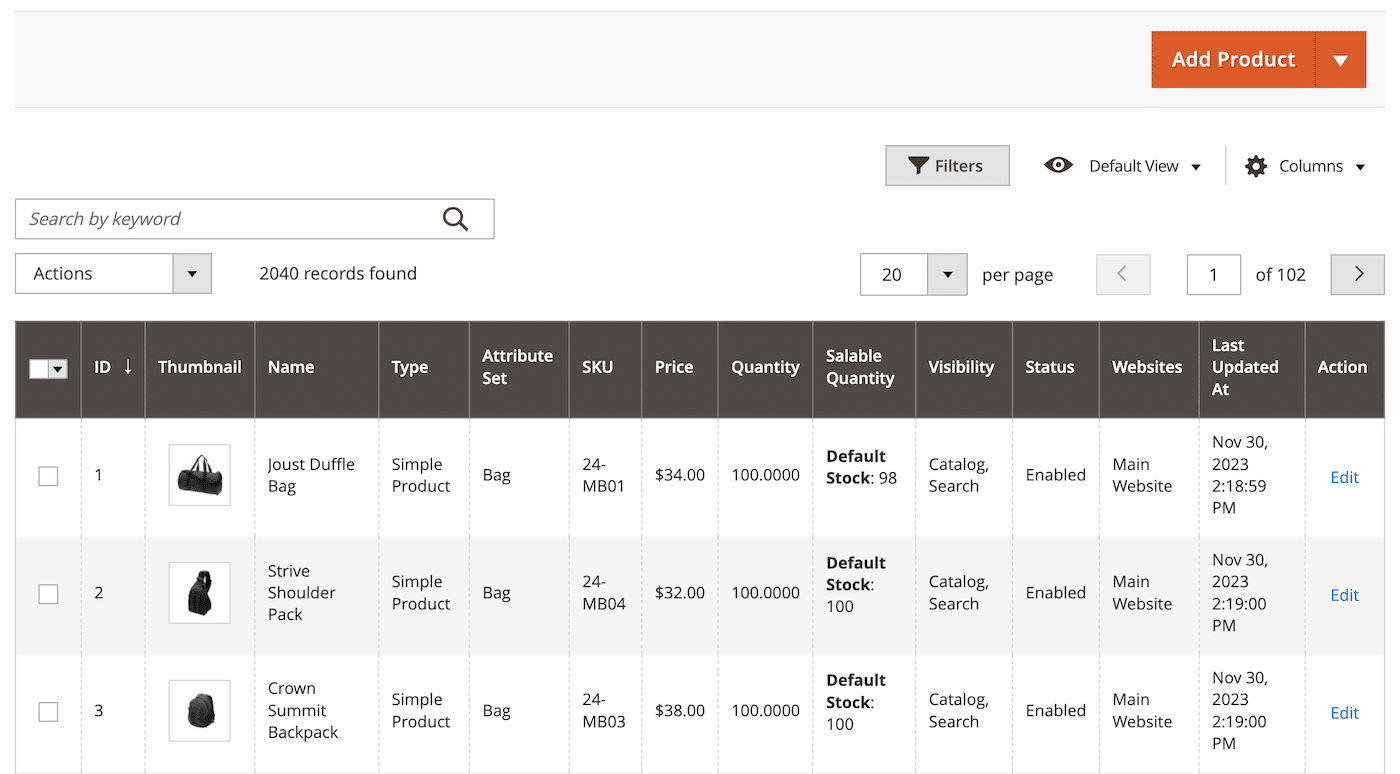1400x774 pixels.
Task: Go to next page with right arrow
Action: point(1357,274)
